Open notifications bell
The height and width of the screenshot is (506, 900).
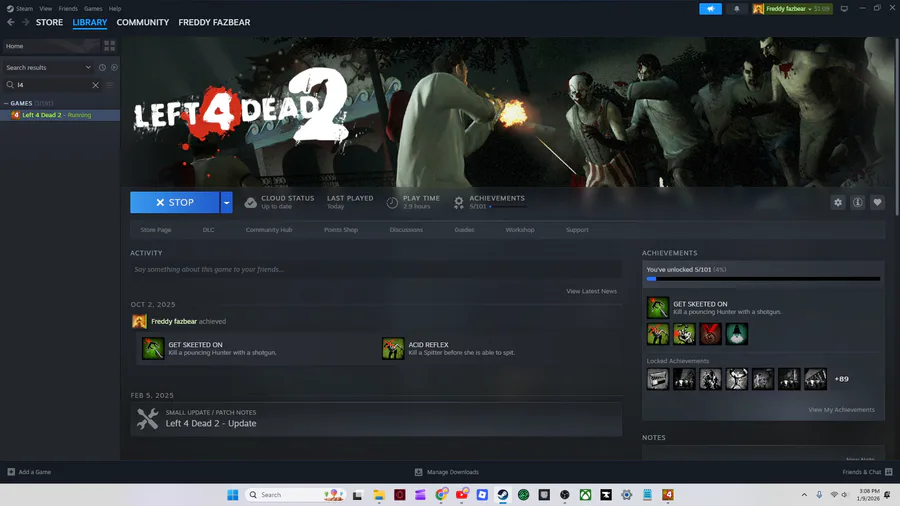736,9
